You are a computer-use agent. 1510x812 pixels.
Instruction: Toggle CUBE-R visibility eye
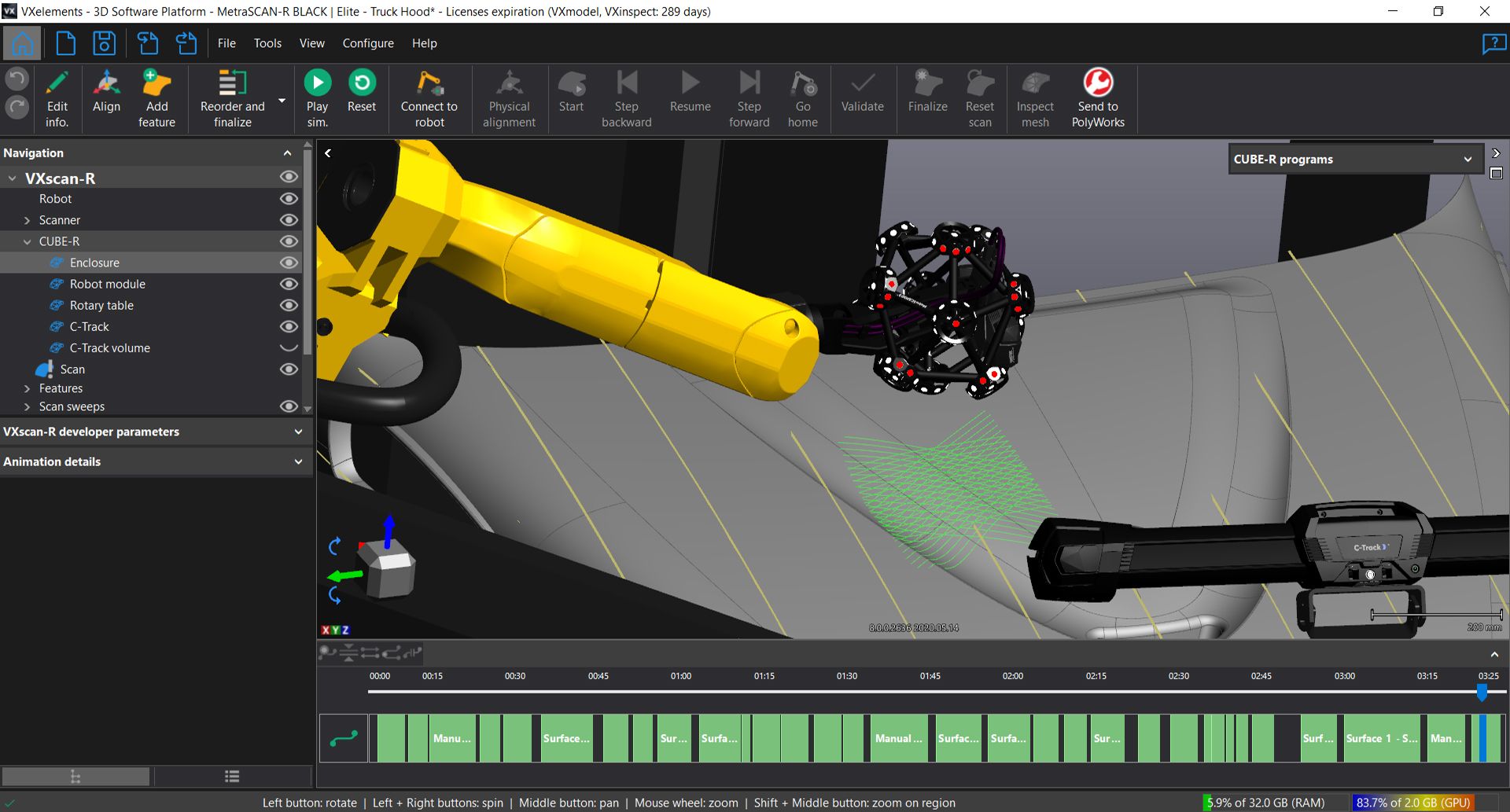(x=289, y=241)
